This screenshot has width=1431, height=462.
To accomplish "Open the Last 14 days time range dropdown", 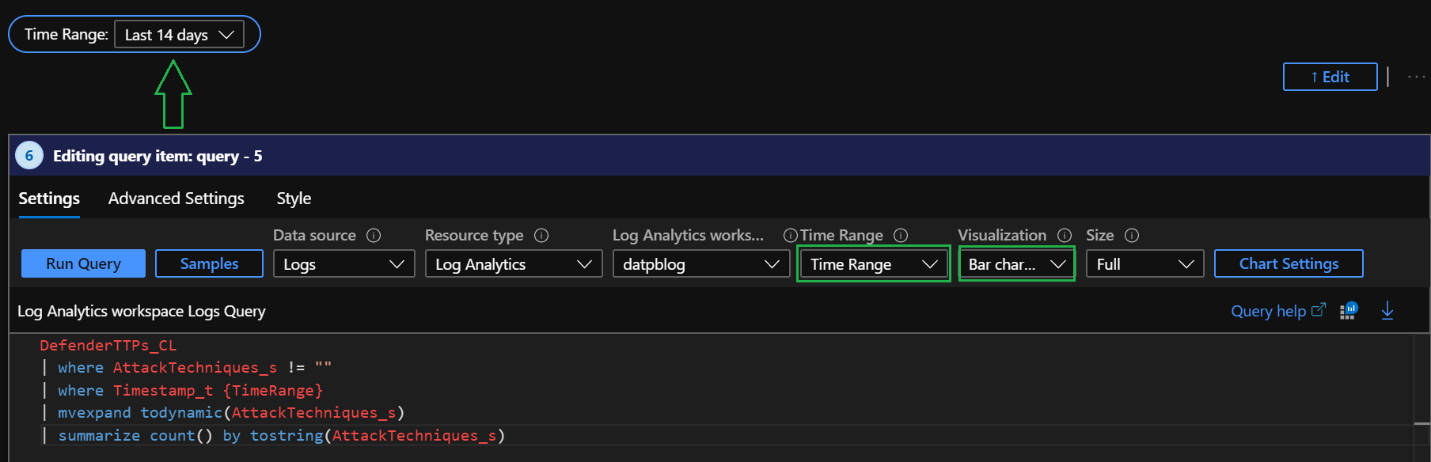I will tap(179, 35).
